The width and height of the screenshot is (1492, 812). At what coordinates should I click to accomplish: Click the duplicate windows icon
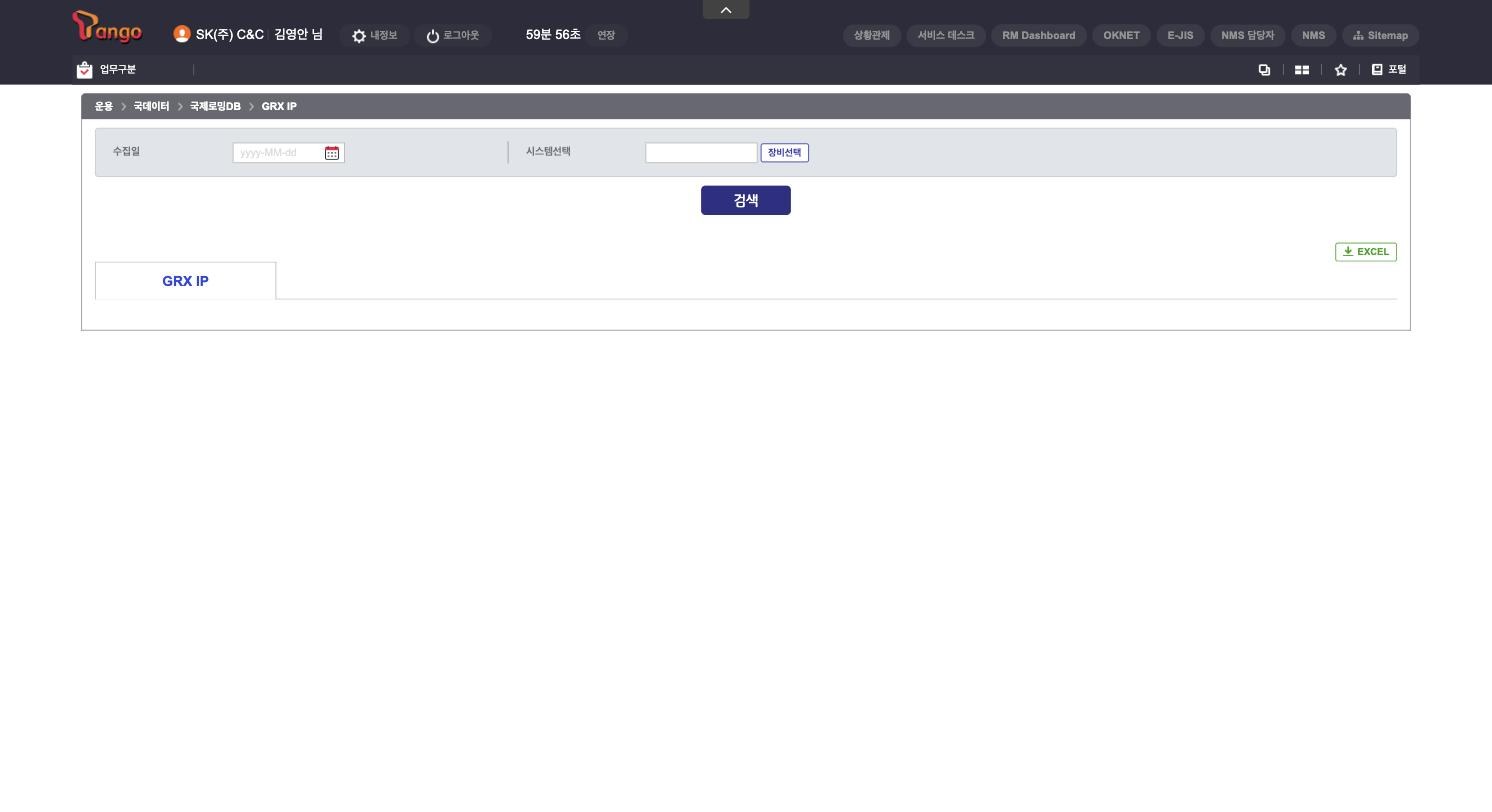pyautogui.click(x=1264, y=70)
